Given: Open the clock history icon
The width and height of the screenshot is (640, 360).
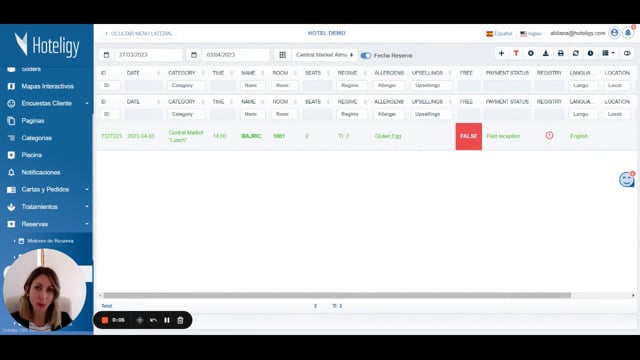Looking at the screenshot, I should click(591, 53).
